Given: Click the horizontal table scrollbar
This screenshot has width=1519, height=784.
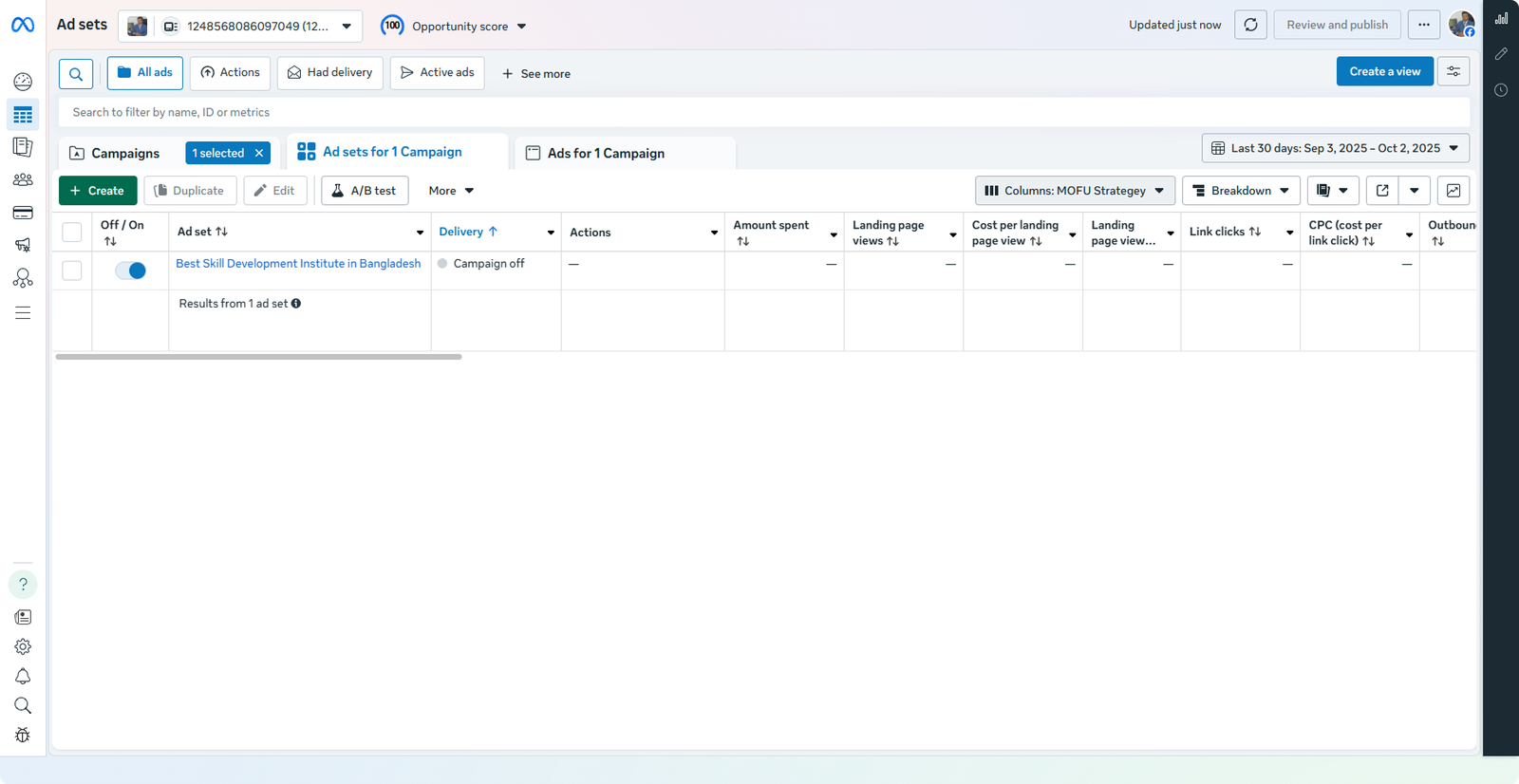Looking at the screenshot, I should (x=258, y=357).
